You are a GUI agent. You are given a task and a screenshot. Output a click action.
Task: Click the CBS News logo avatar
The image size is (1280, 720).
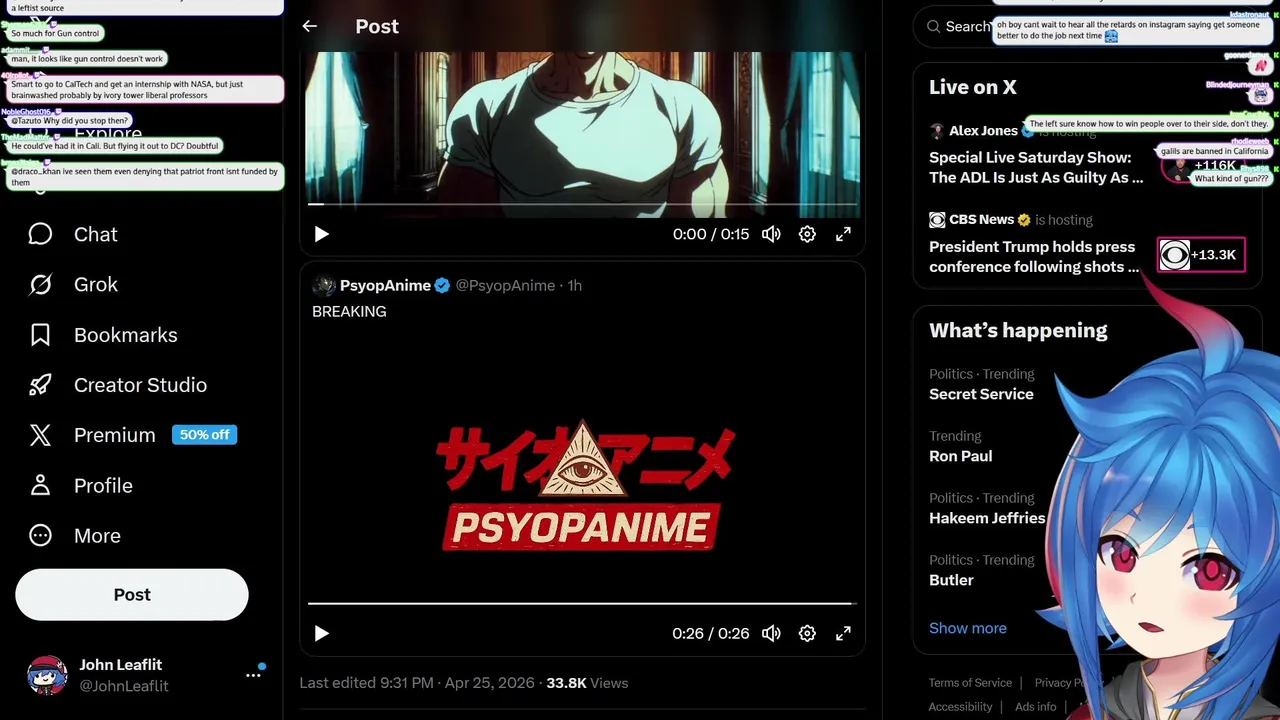(x=937, y=220)
